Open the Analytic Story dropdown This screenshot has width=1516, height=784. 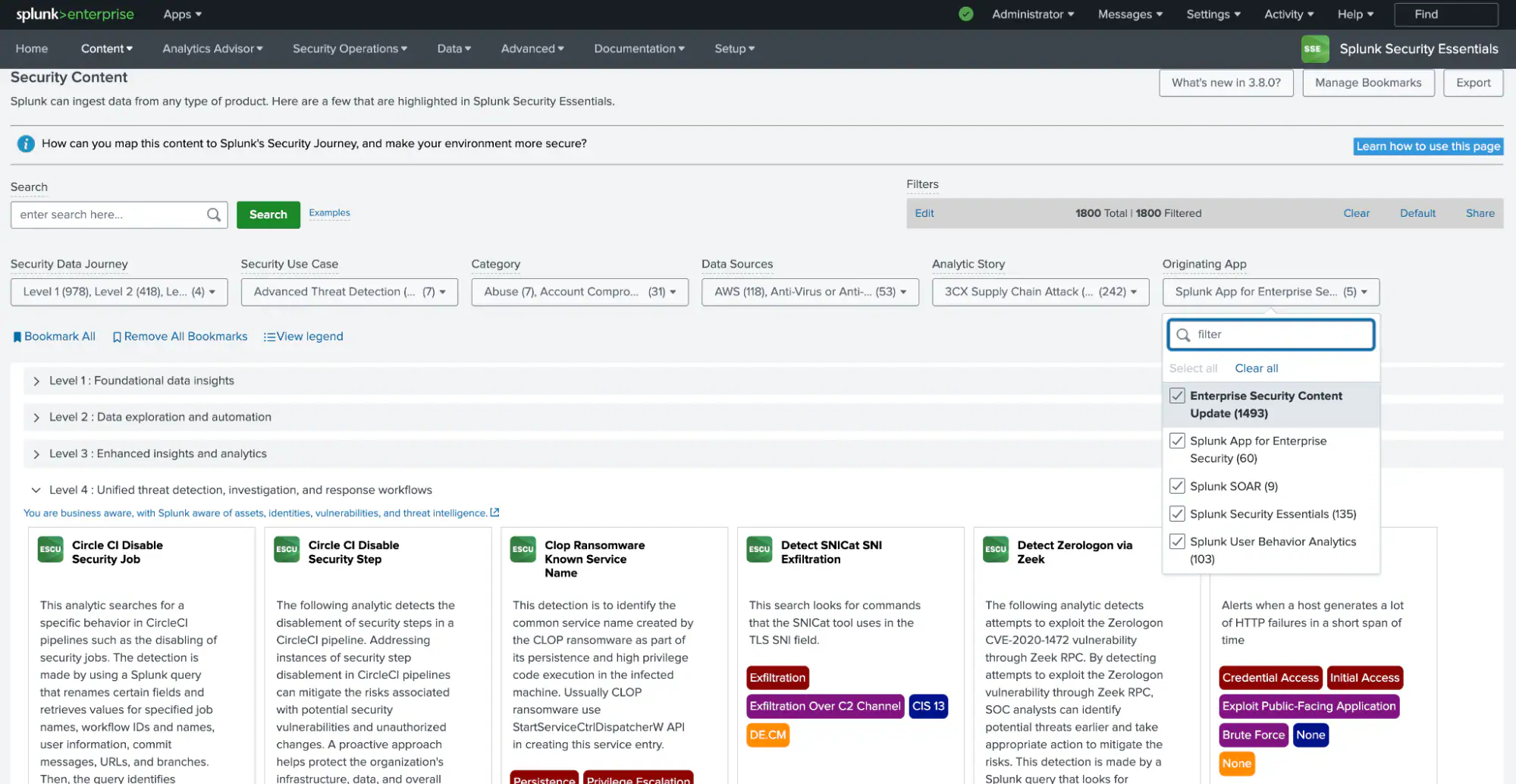point(1040,292)
